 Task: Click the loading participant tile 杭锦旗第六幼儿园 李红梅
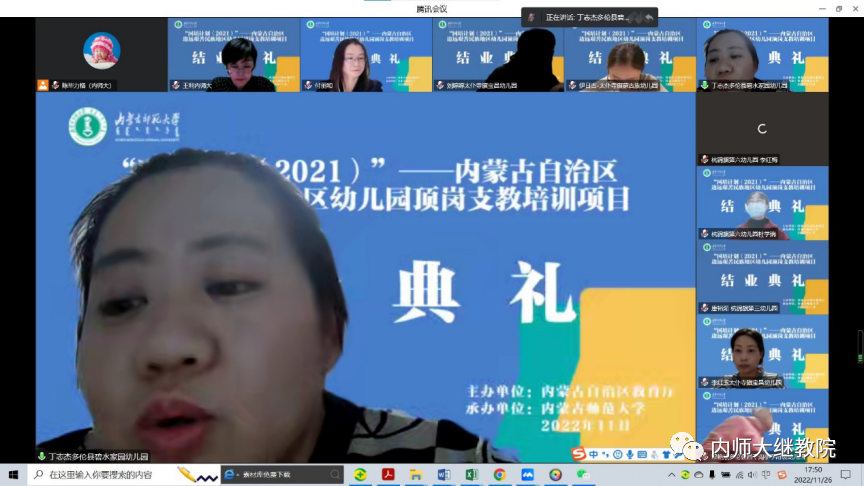pyautogui.click(x=762, y=129)
